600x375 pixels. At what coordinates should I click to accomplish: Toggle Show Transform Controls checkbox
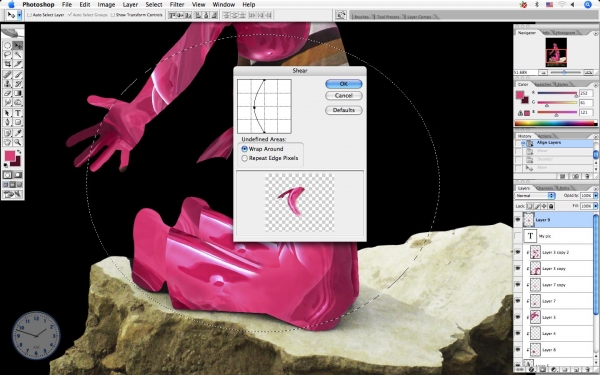click(112, 15)
